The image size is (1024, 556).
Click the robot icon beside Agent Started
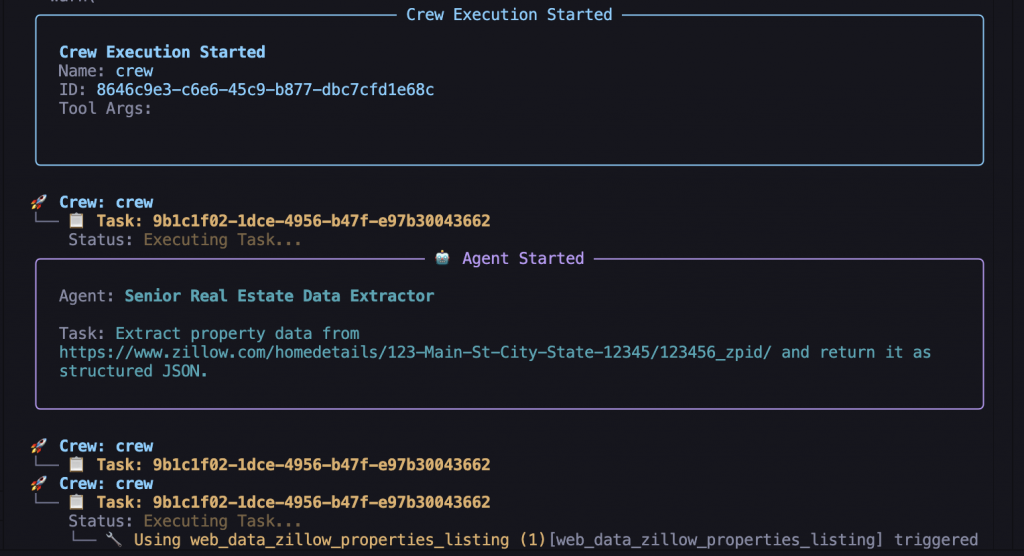pyautogui.click(x=443, y=258)
